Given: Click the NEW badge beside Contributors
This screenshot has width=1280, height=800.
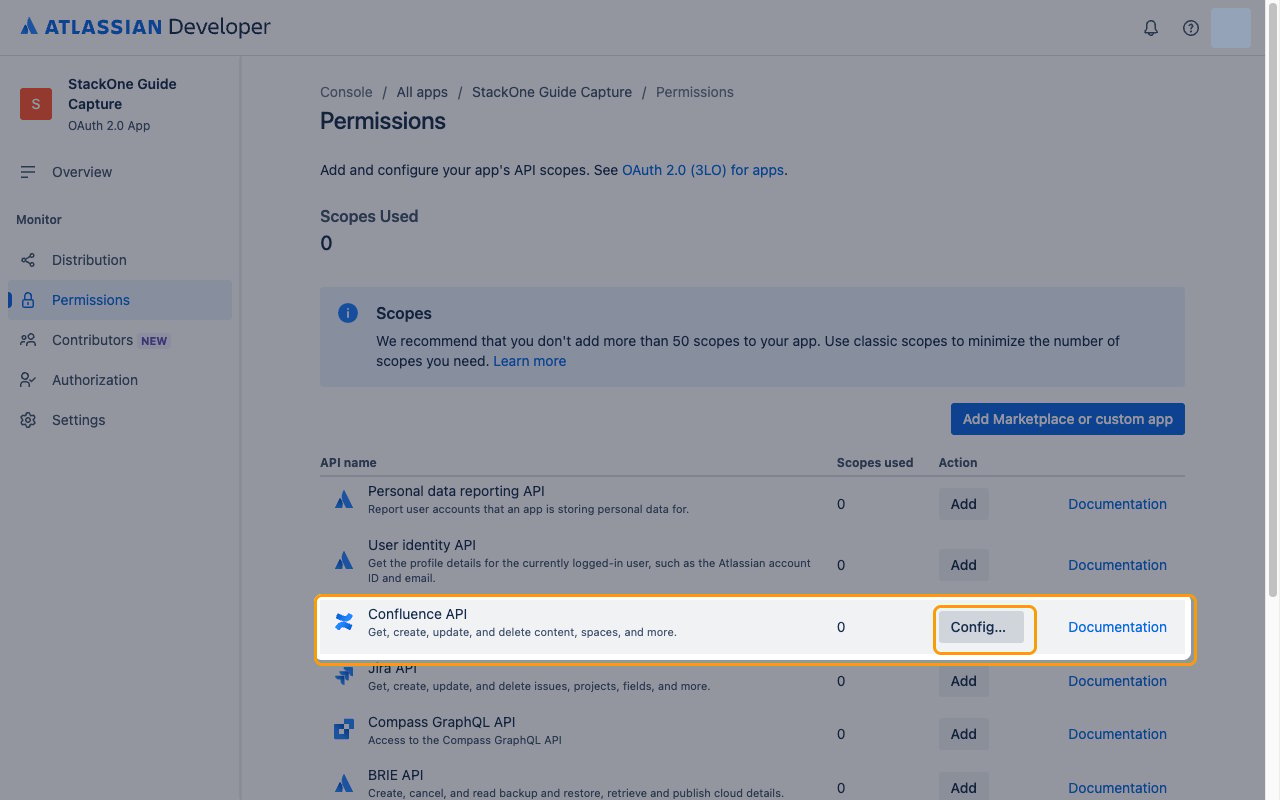Looking at the screenshot, I should coord(154,341).
